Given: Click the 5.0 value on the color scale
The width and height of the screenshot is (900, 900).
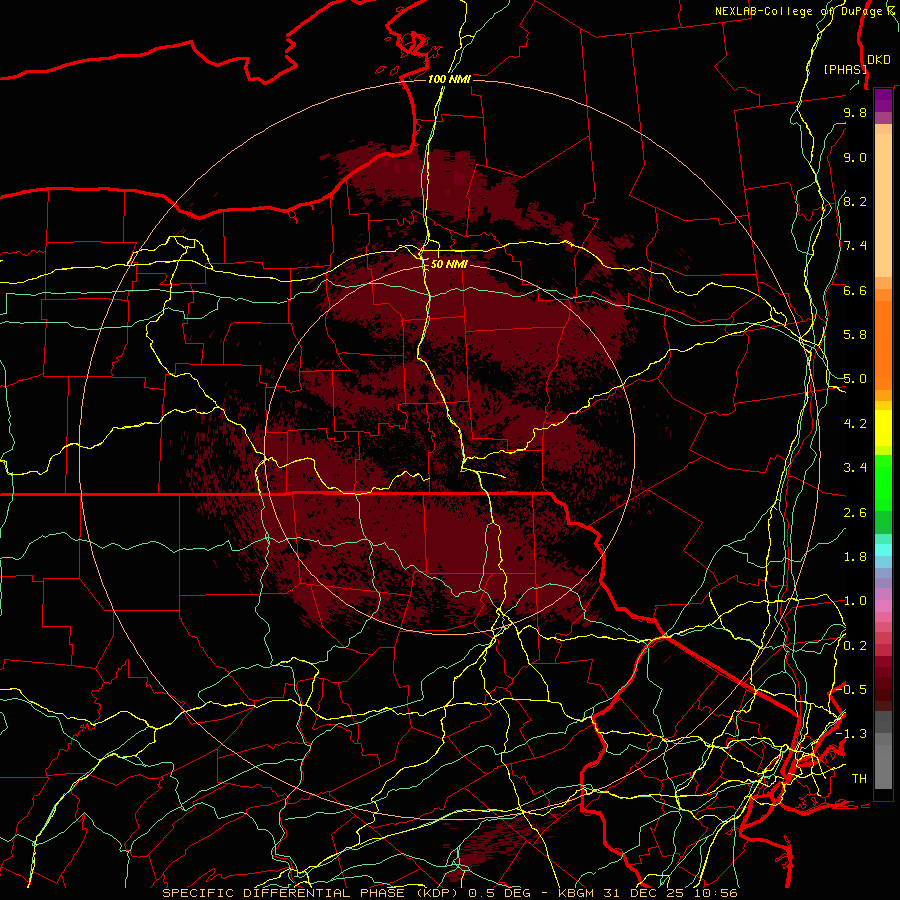Looking at the screenshot, I should pos(855,379).
